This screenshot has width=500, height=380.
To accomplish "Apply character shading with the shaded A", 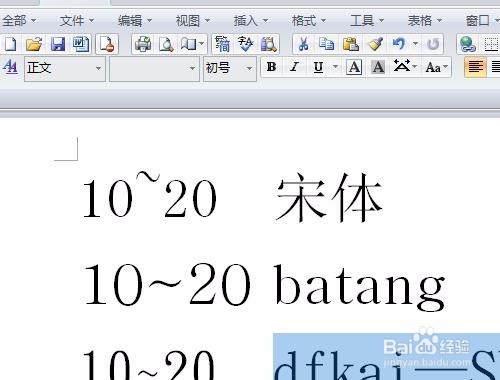I will click(378, 68).
